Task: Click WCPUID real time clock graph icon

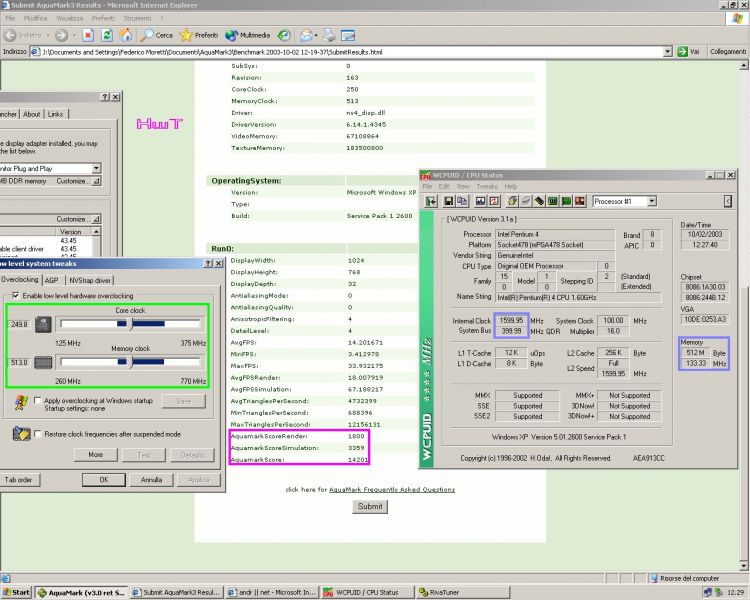Action: (x=480, y=201)
